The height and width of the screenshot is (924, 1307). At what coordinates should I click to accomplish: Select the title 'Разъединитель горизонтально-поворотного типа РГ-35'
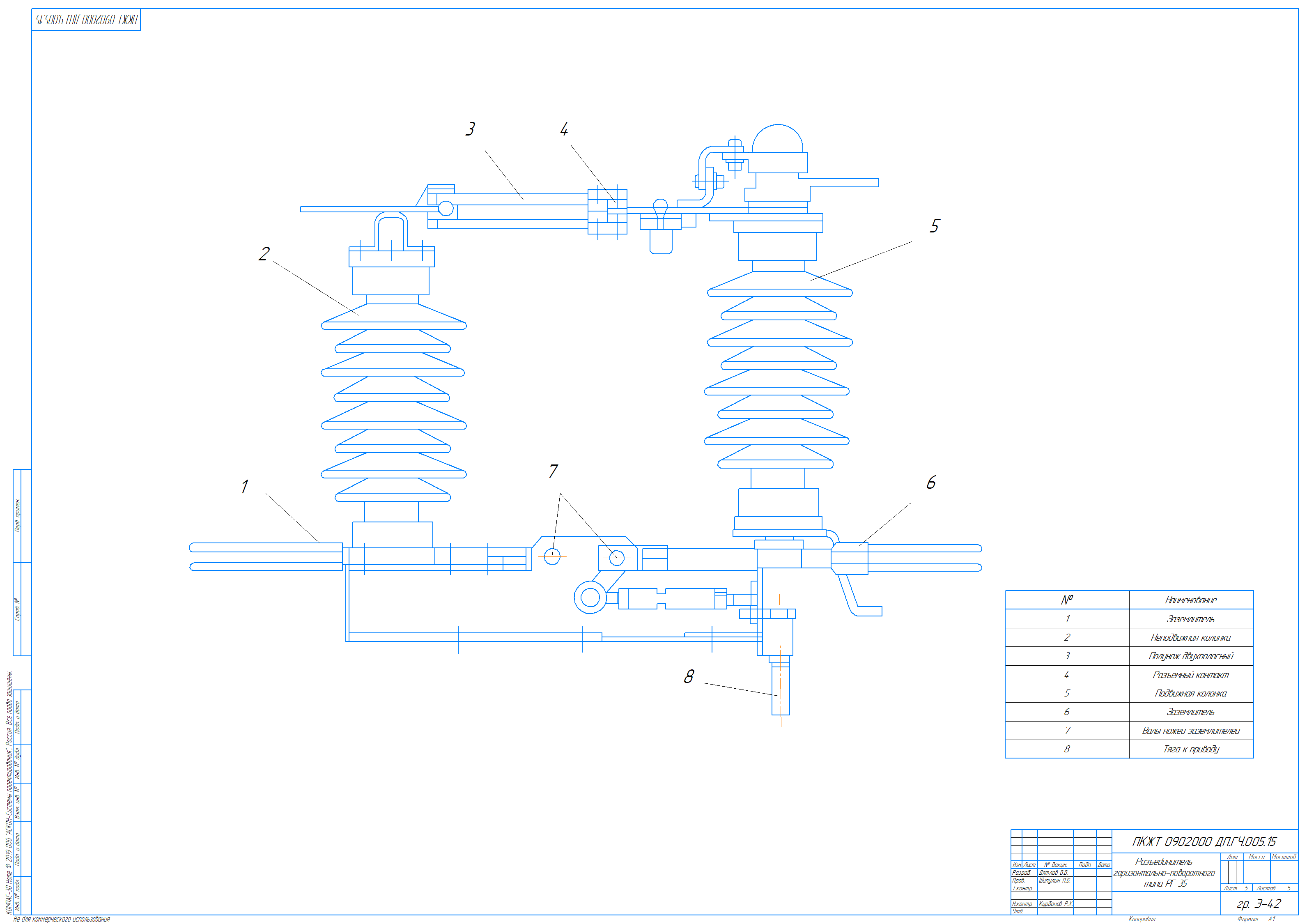point(1164,873)
